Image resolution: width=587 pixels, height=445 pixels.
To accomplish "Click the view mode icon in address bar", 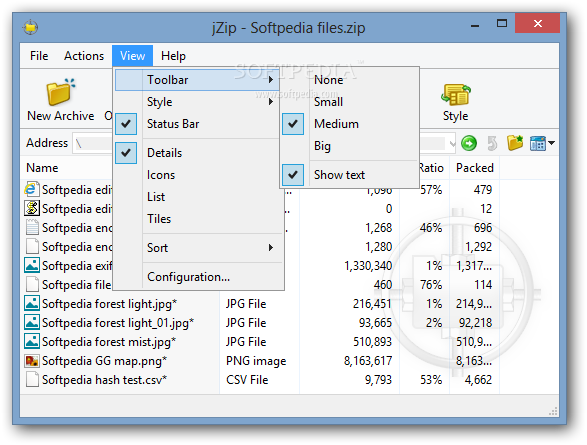I will coord(538,143).
